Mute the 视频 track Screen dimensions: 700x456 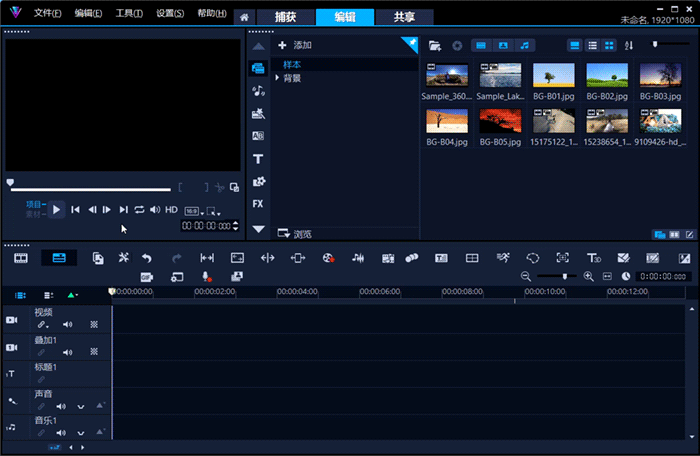(x=67, y=325)
